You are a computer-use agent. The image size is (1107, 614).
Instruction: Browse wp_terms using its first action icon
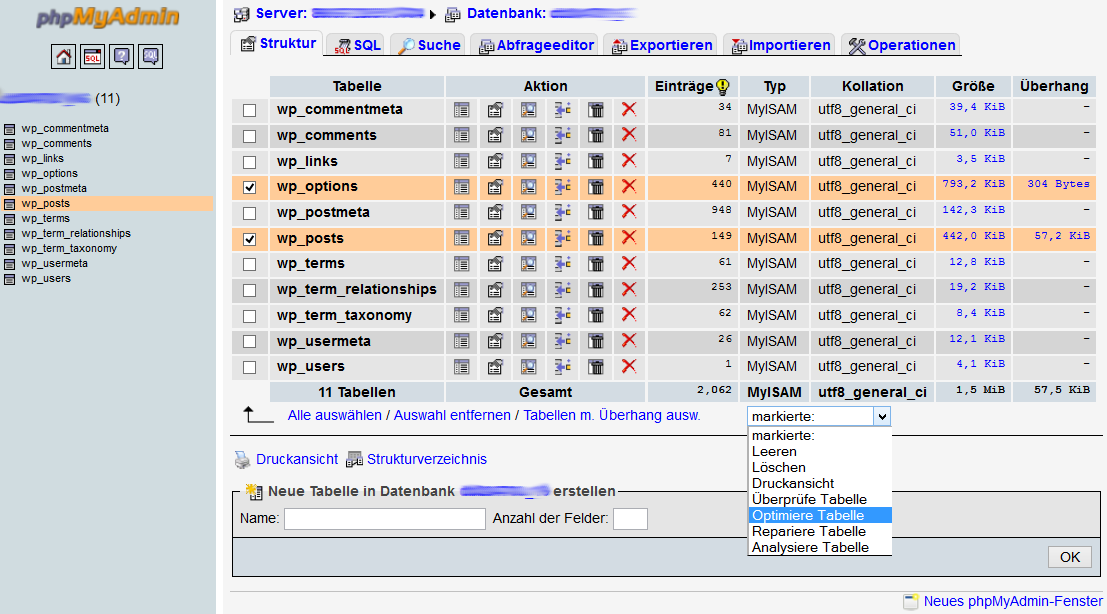point(462,264)
